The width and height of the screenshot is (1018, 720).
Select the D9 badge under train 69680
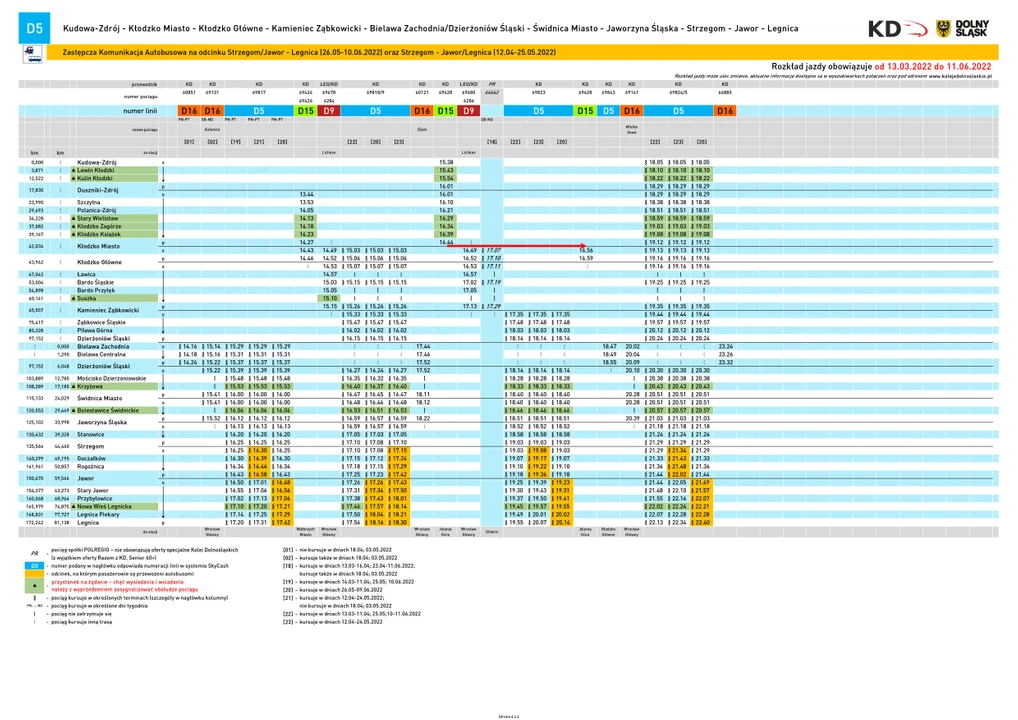[x=469, y=111]
